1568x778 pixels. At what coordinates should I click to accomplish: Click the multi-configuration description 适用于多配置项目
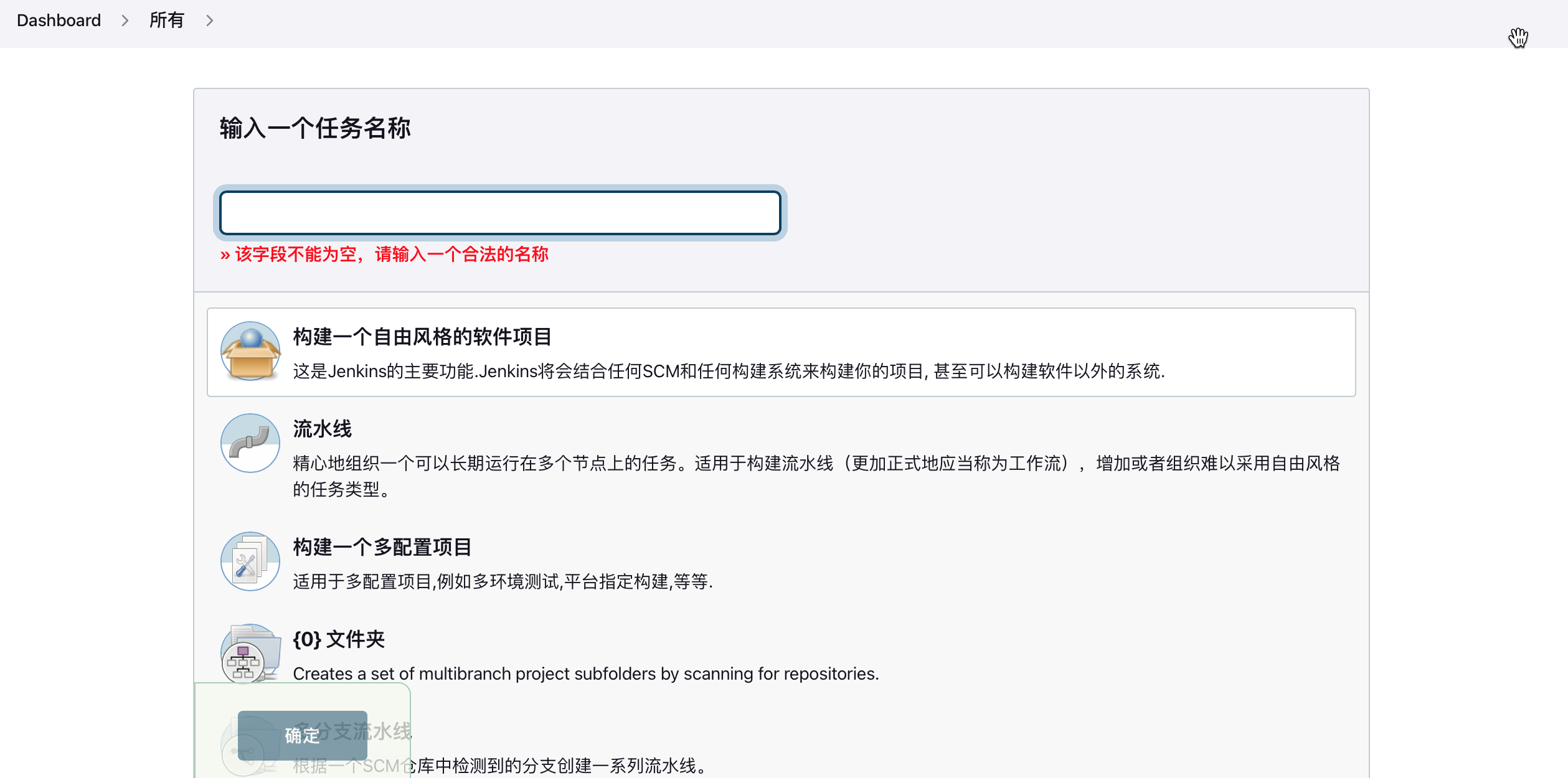coord(503,581)
